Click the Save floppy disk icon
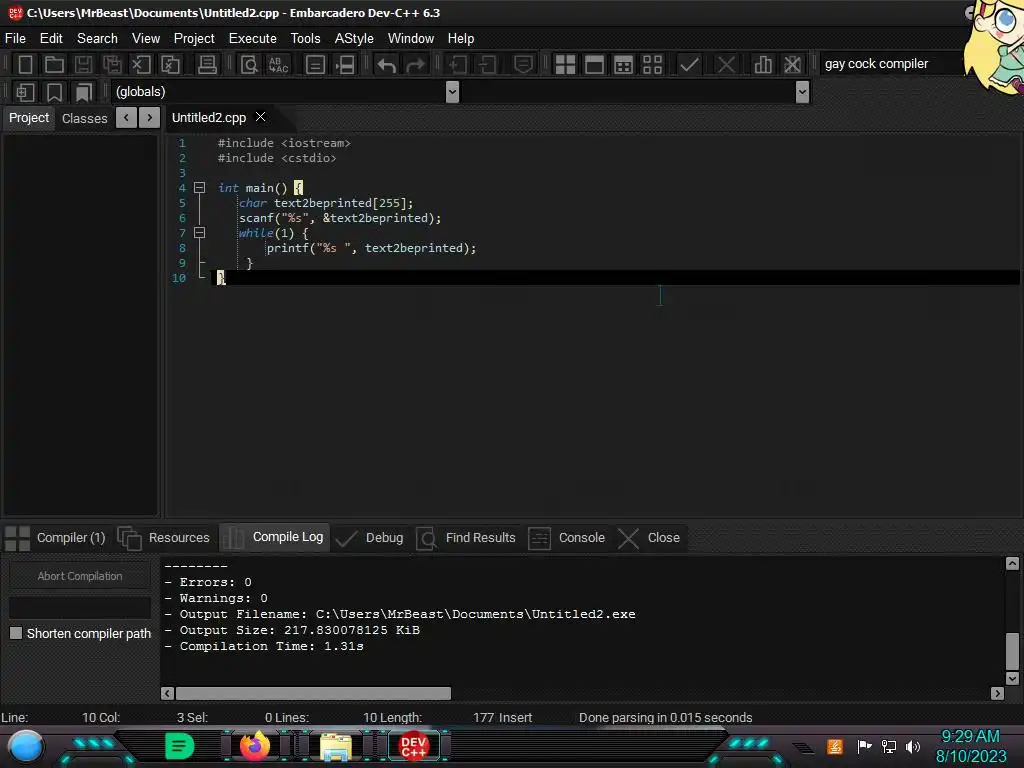 [x=84, y=64]
